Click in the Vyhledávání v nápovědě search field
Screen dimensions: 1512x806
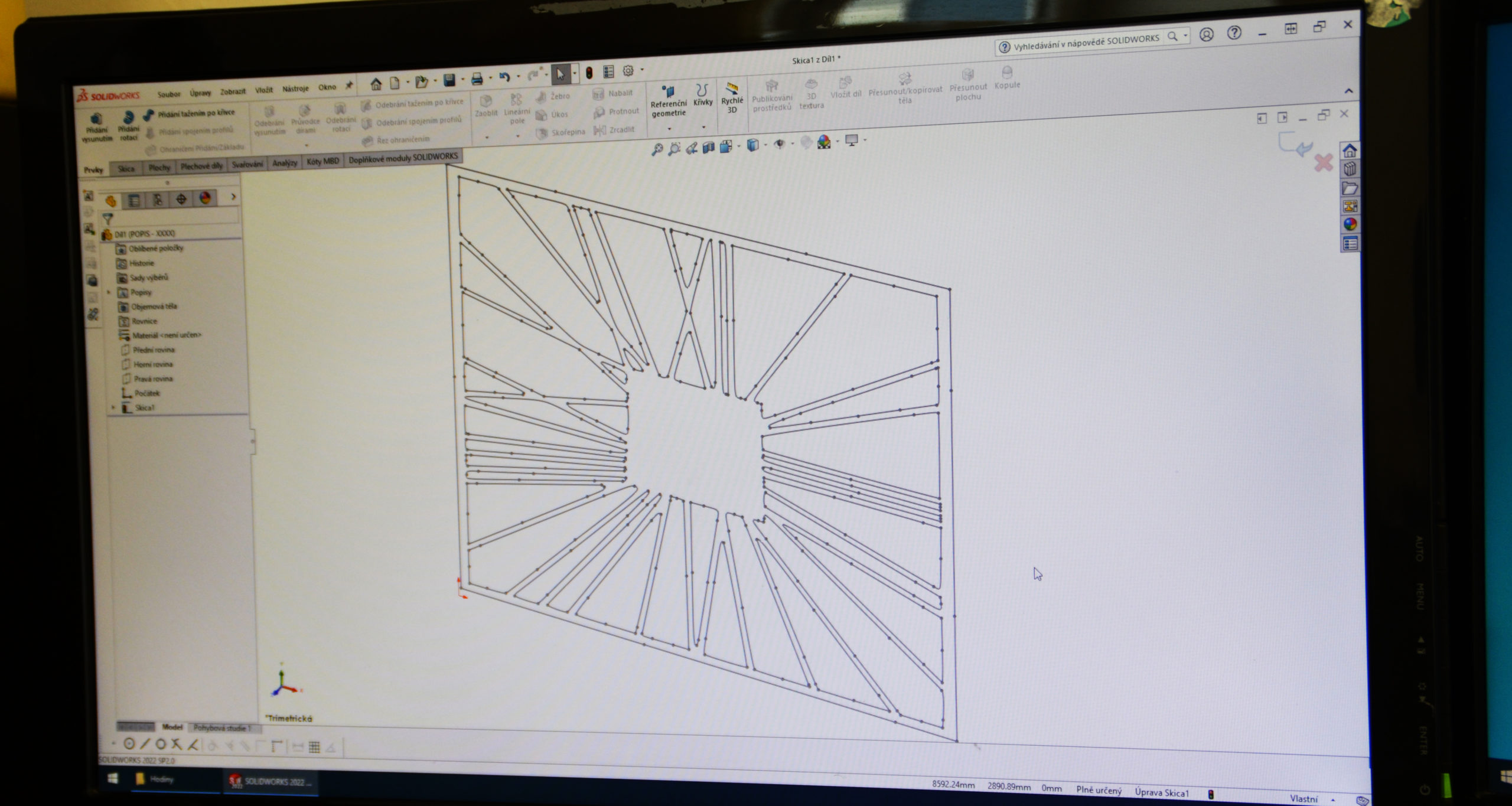point(1086,43)
